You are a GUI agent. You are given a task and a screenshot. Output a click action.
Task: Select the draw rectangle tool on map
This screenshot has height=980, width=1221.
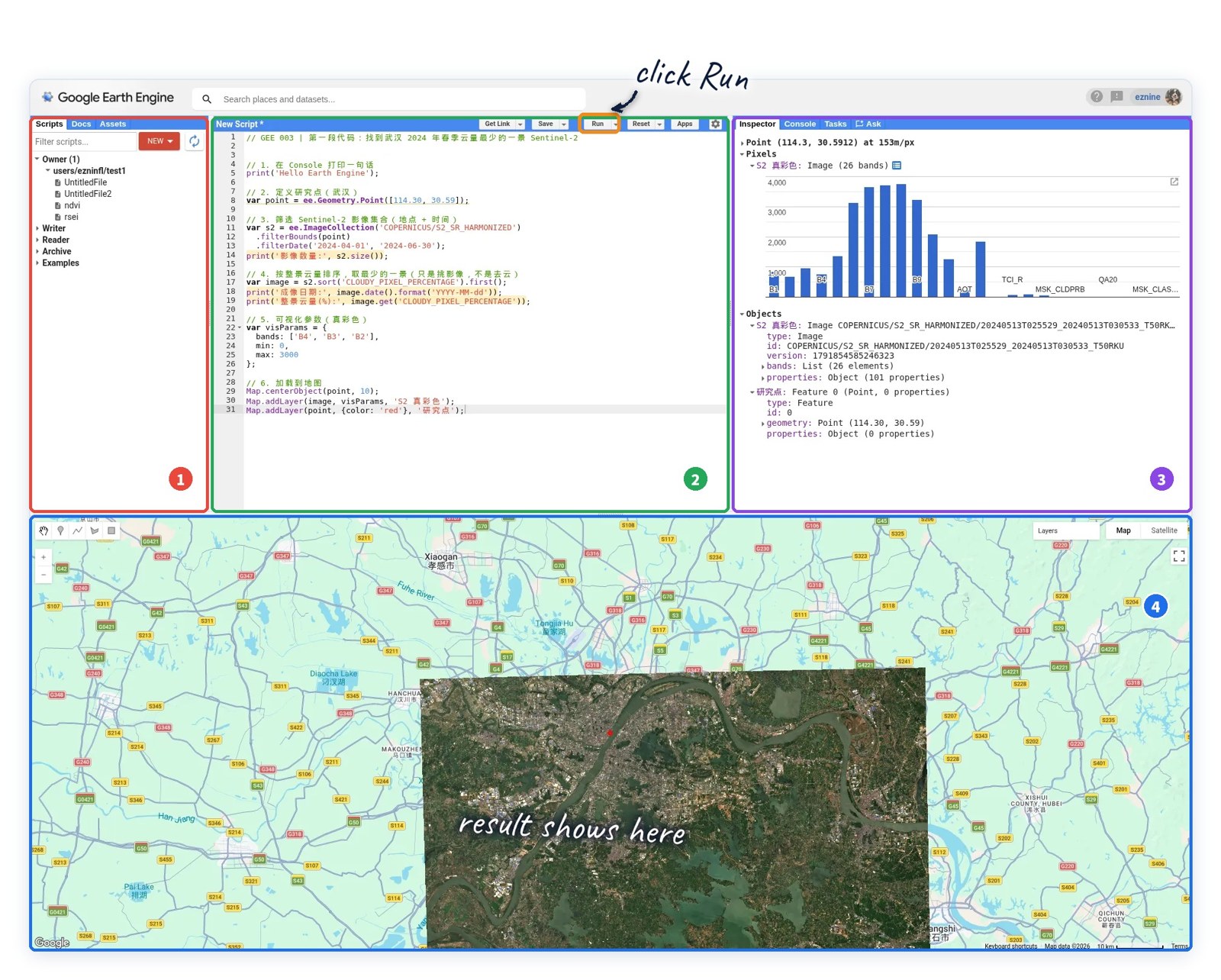[111, 530]
